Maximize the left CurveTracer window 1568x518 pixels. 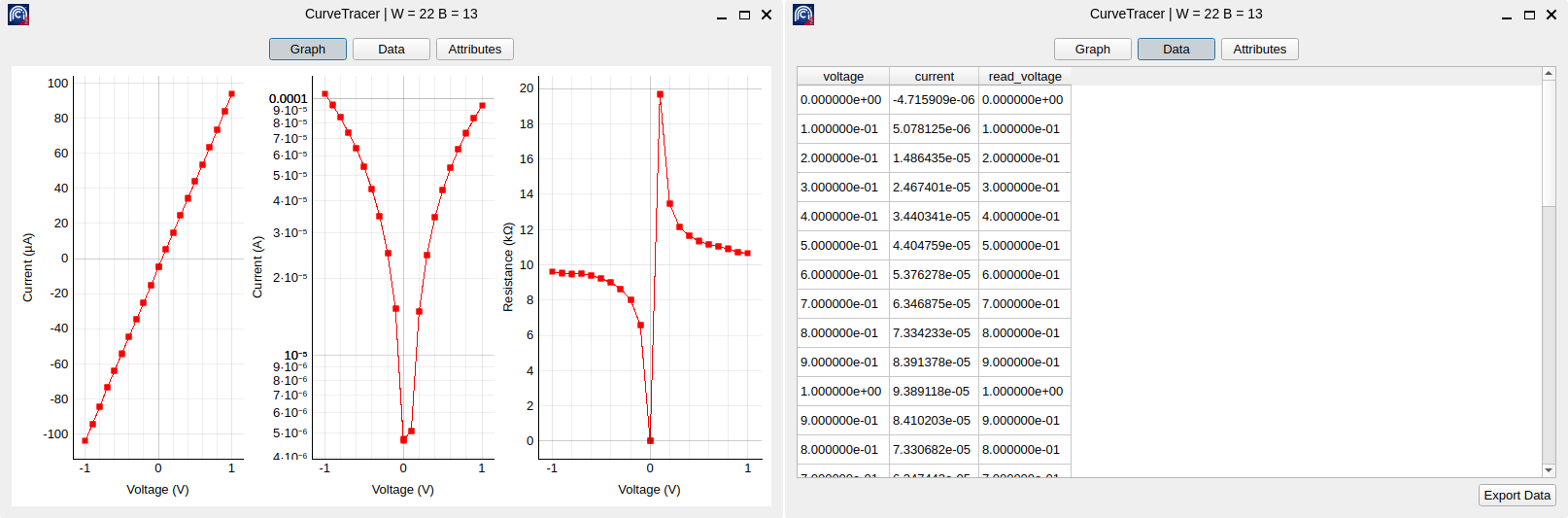(744, 15)
